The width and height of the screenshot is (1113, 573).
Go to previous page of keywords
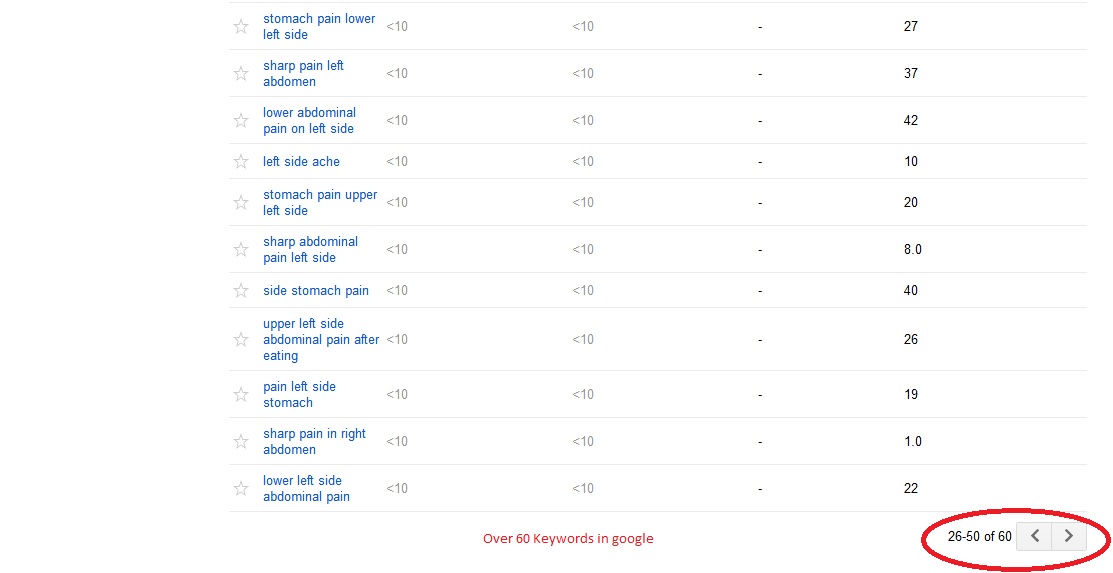click(x=1034, y=536)
